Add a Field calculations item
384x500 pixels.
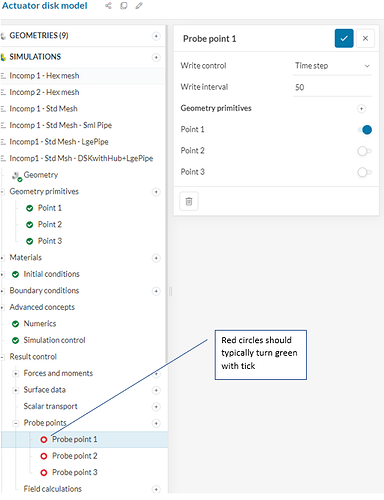pyautogui.click(x=156, y=489)
